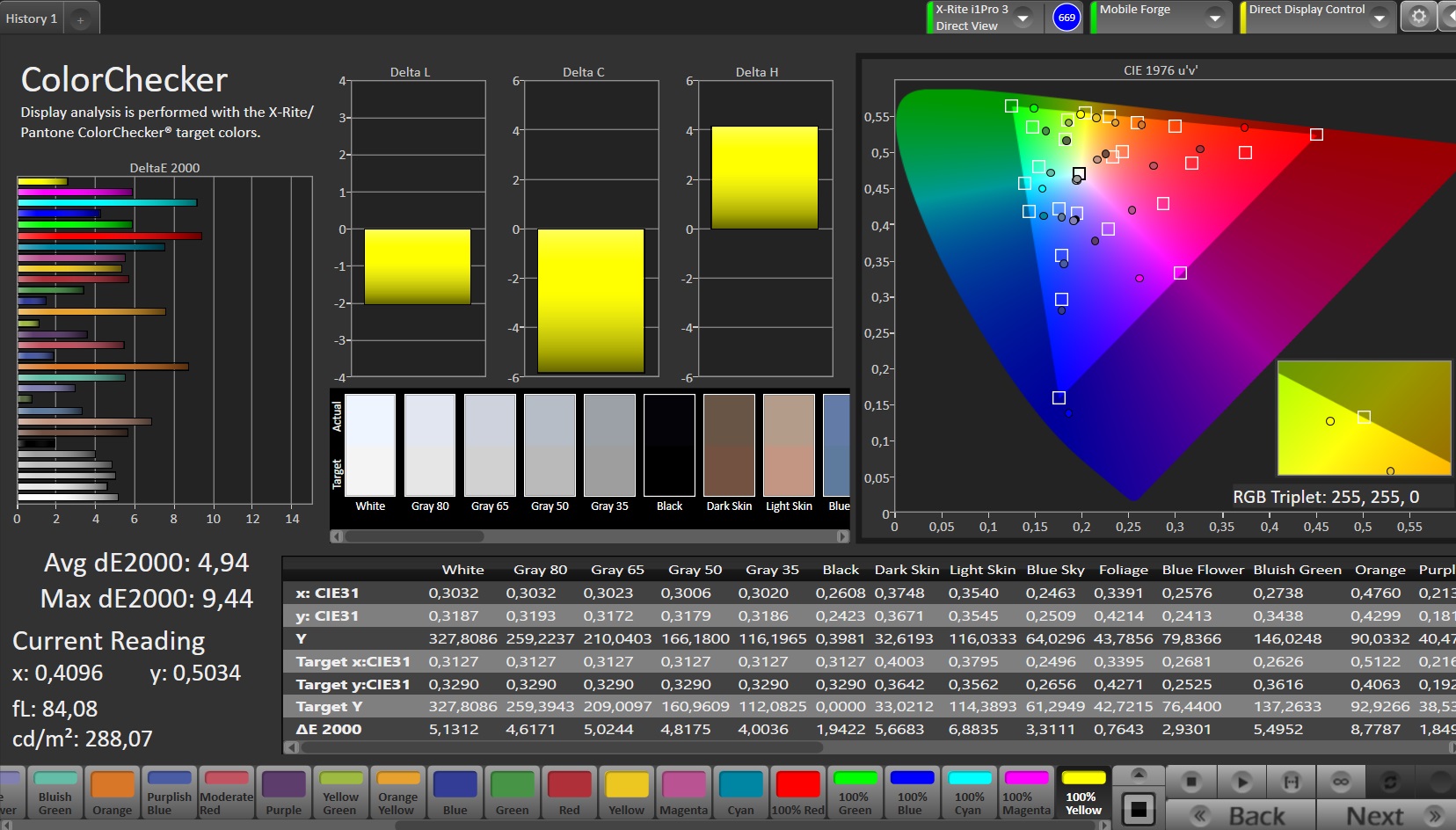Viewport: 1456px width, 830px height.
Task: Expand the Direct Display Control dropdown
Action: coord(1379,18)
